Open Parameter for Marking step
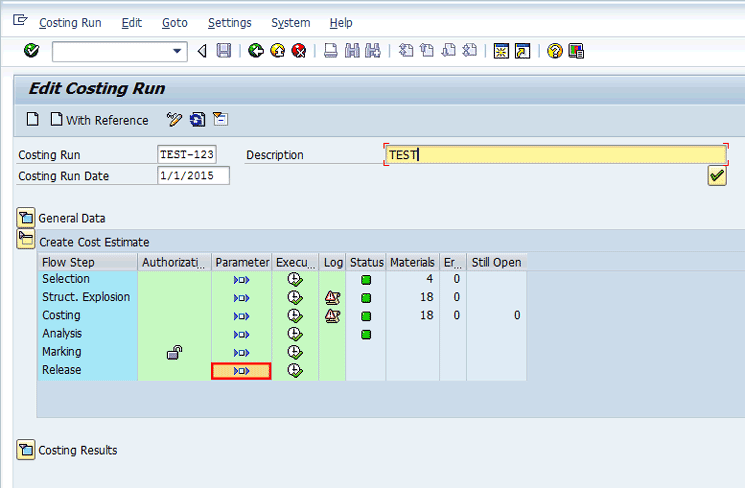The image size is (745, 488). click(x=241, y=353)
